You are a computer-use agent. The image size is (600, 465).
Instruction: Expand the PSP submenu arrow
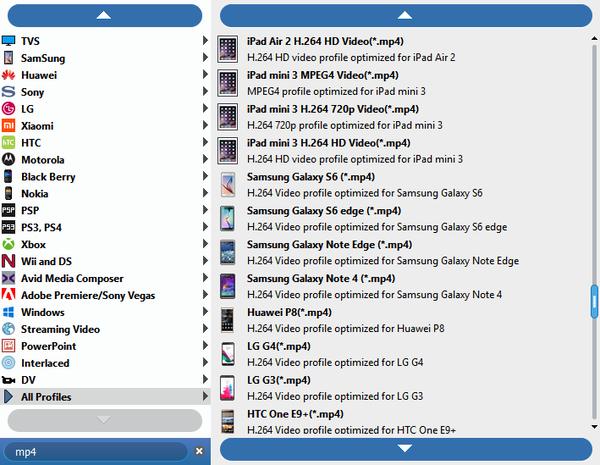205,210
